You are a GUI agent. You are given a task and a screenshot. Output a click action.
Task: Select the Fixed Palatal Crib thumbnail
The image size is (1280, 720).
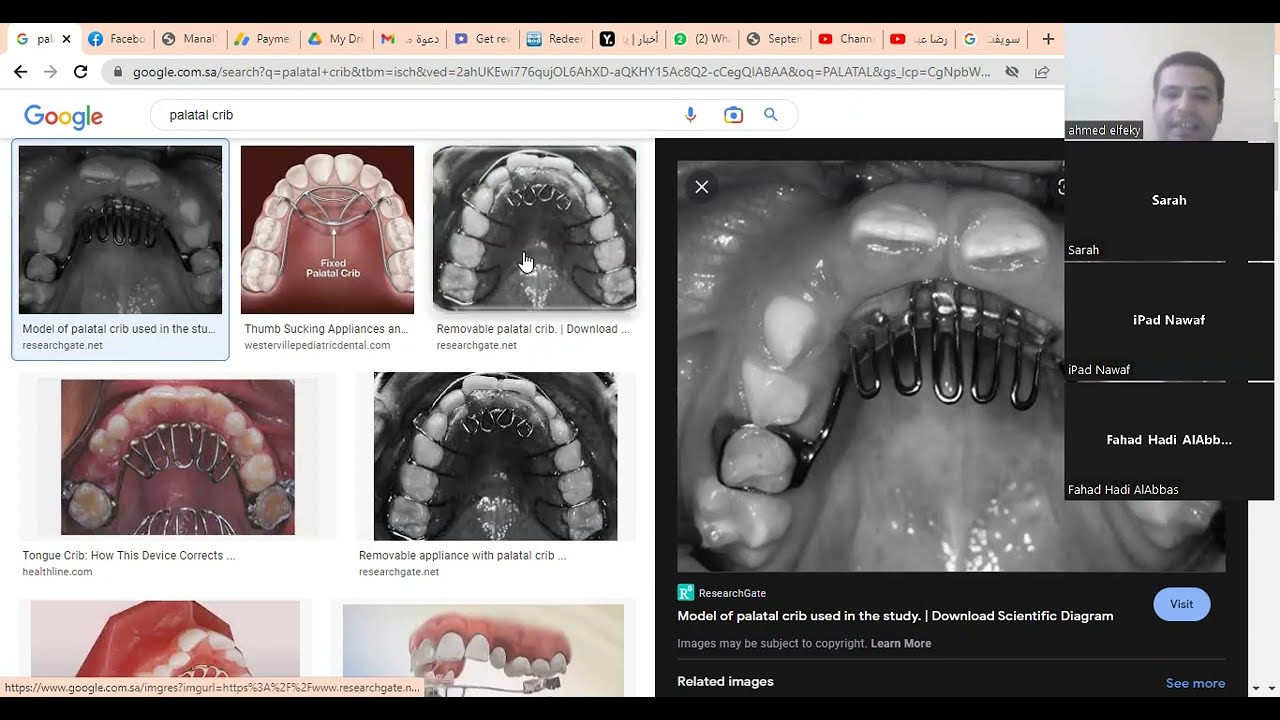tap(327, 230)
